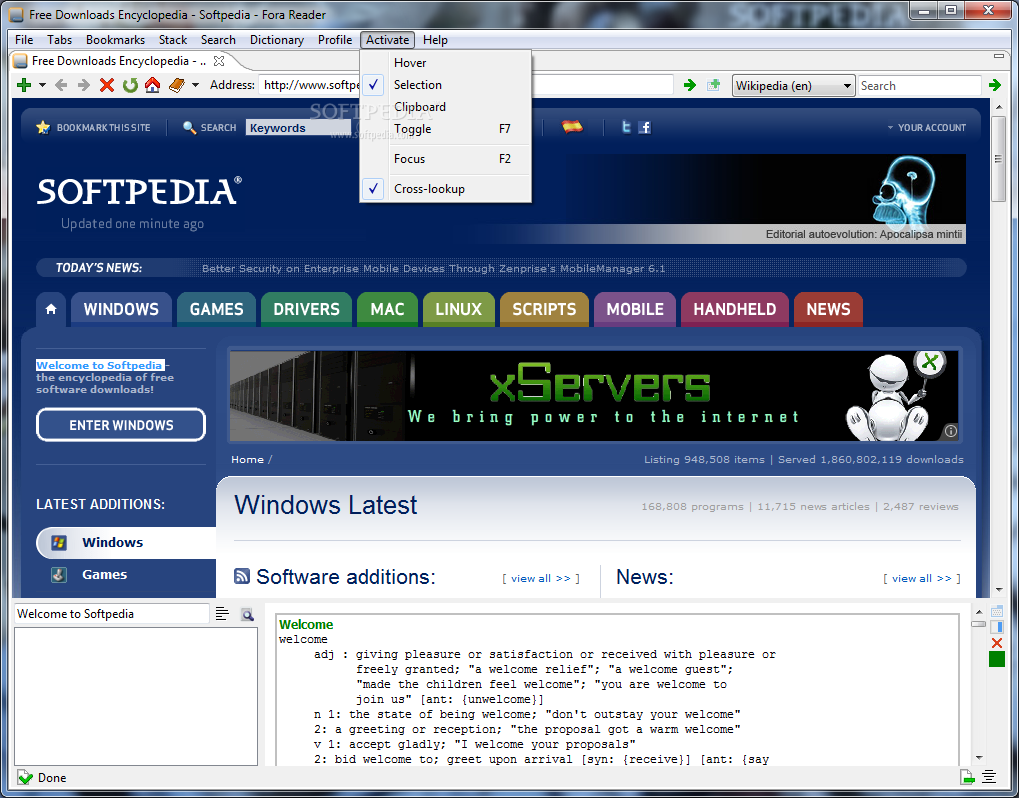Enable Clipboard activation in the menu
The image size is (1019, 798).
click(x=446, y=107)
